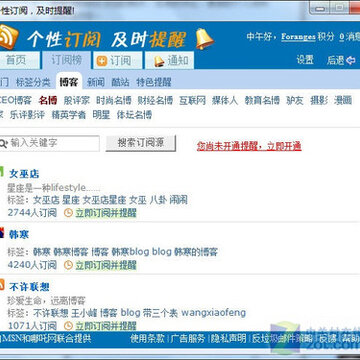Click the 搜索订阅源 button
This screenshot has width=360, height=360.
141,143
